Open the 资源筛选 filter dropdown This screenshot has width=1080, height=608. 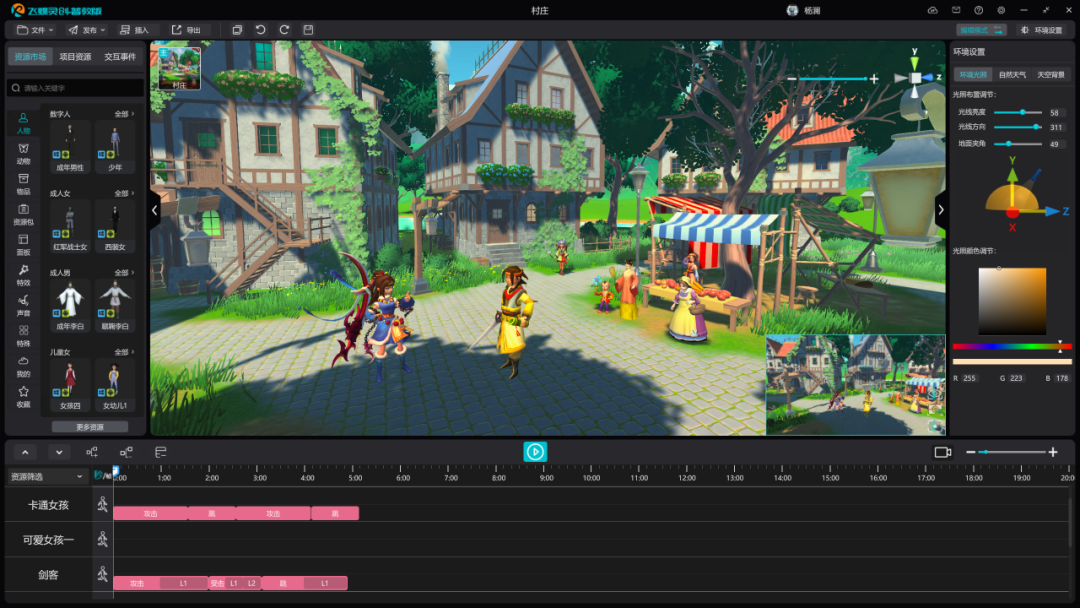47,476
